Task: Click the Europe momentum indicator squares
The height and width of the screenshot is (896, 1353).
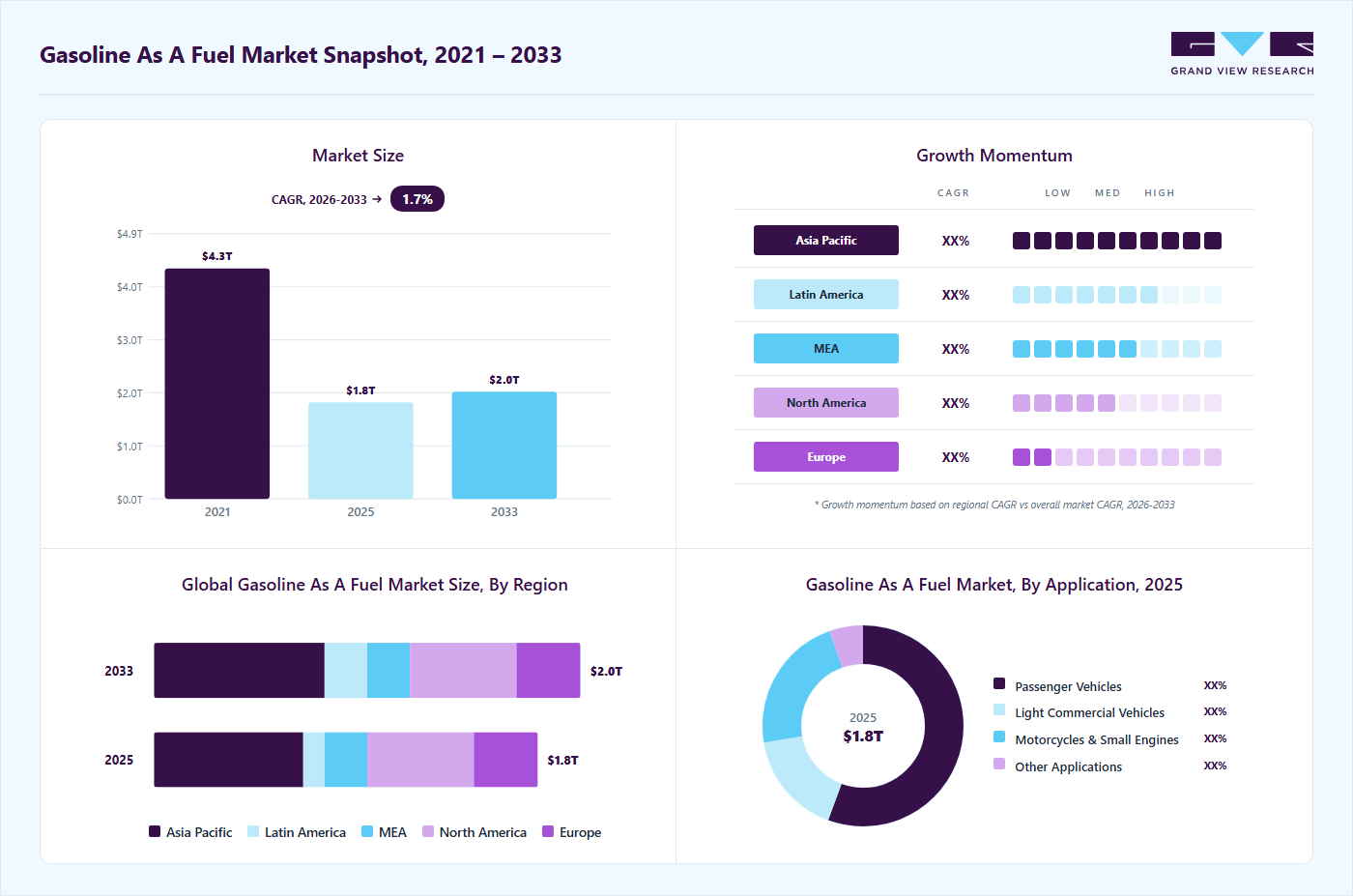Action: 1117,457
